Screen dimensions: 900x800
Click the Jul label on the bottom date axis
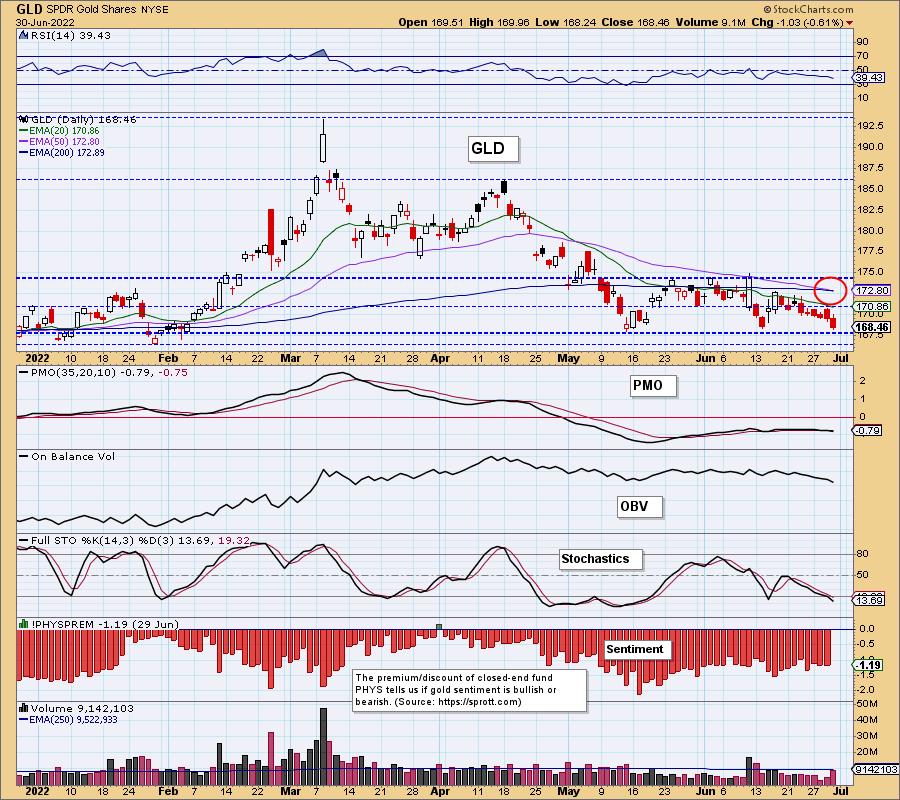pos(840,790)
